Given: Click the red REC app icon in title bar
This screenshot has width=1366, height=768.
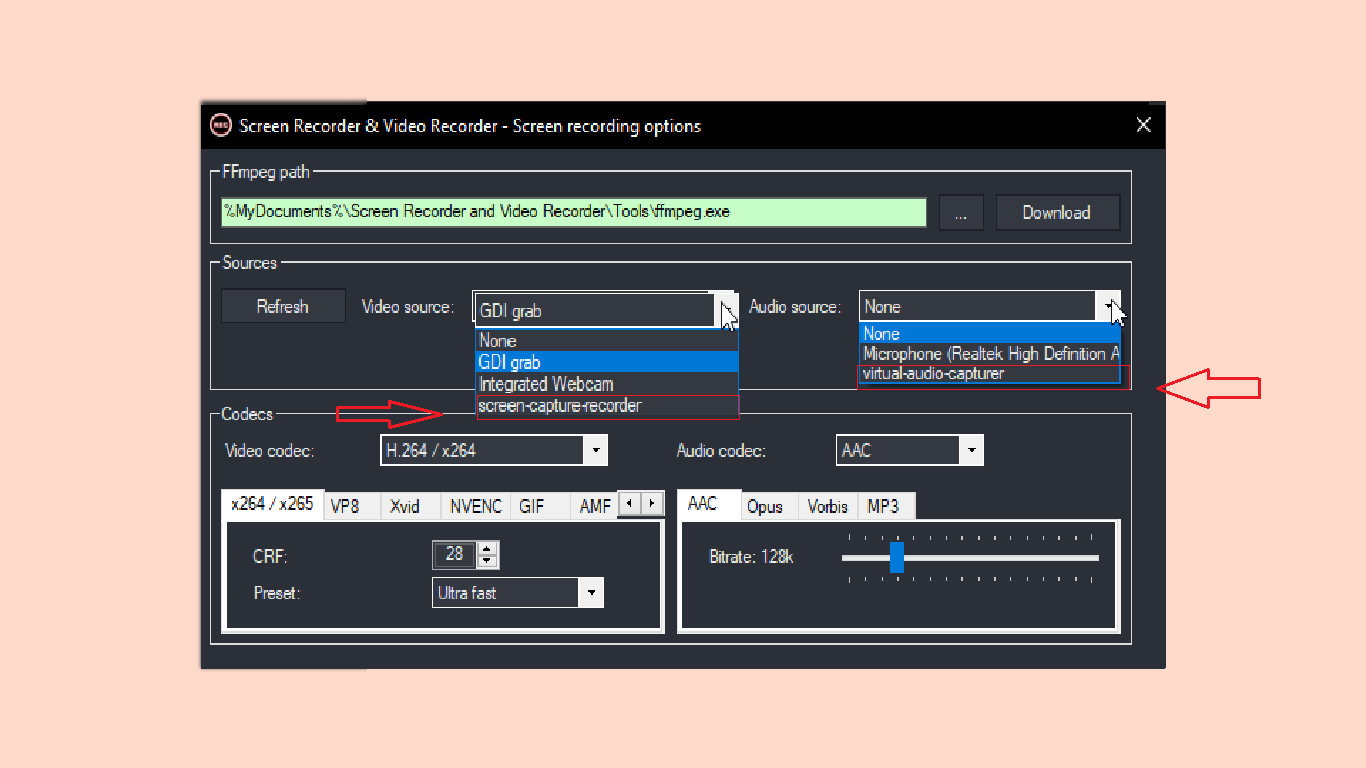Looking at the screenshot, I should pyautogui.click(x=220, y=126).
